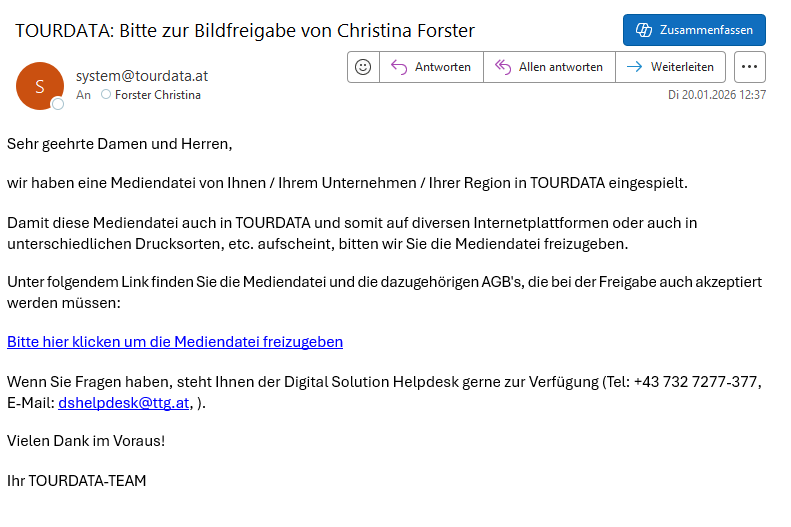Select sender address system@tourdata.at
The height and width of the screenshot is (527, 791).
pyautogui.click(x=142, y=76)
